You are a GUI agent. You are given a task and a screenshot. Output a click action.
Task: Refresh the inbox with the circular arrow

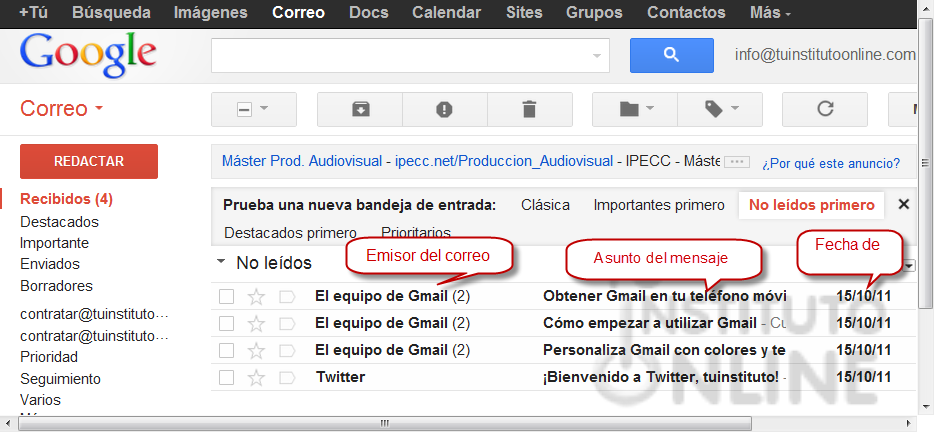tap(824, 110)
